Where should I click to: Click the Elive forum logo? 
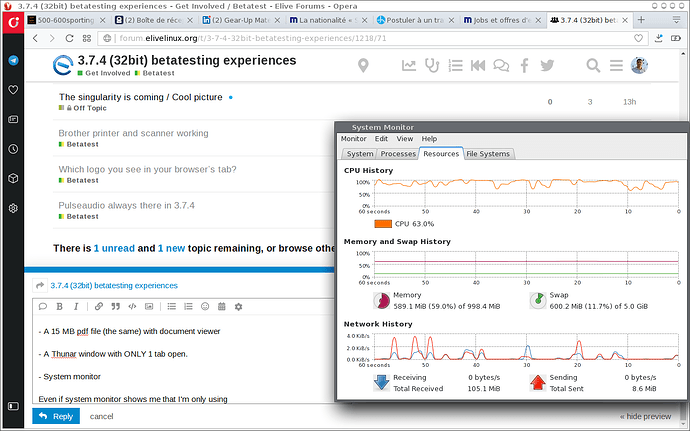[62, 65]
